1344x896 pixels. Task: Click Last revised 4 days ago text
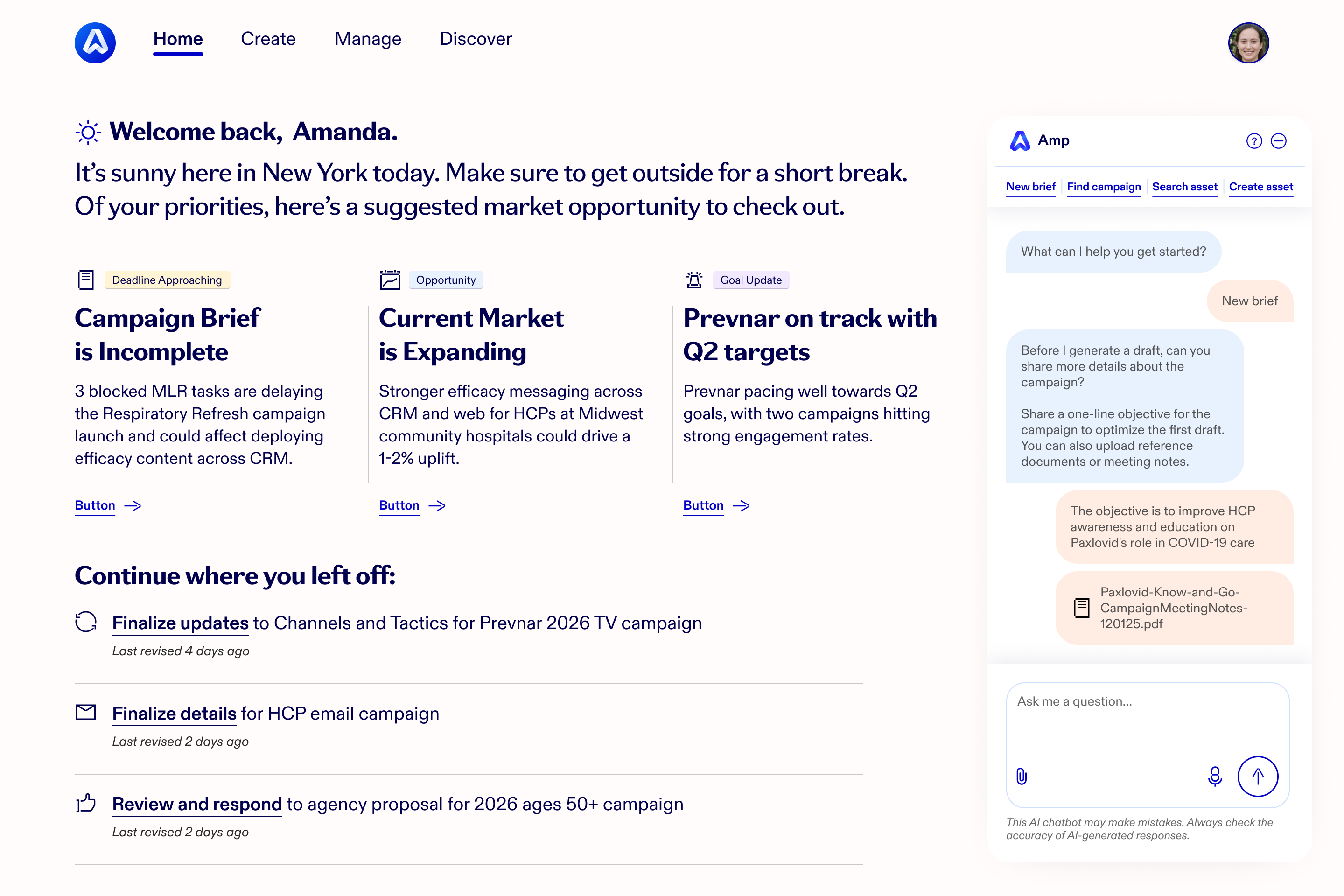click(x=181, y=651)
